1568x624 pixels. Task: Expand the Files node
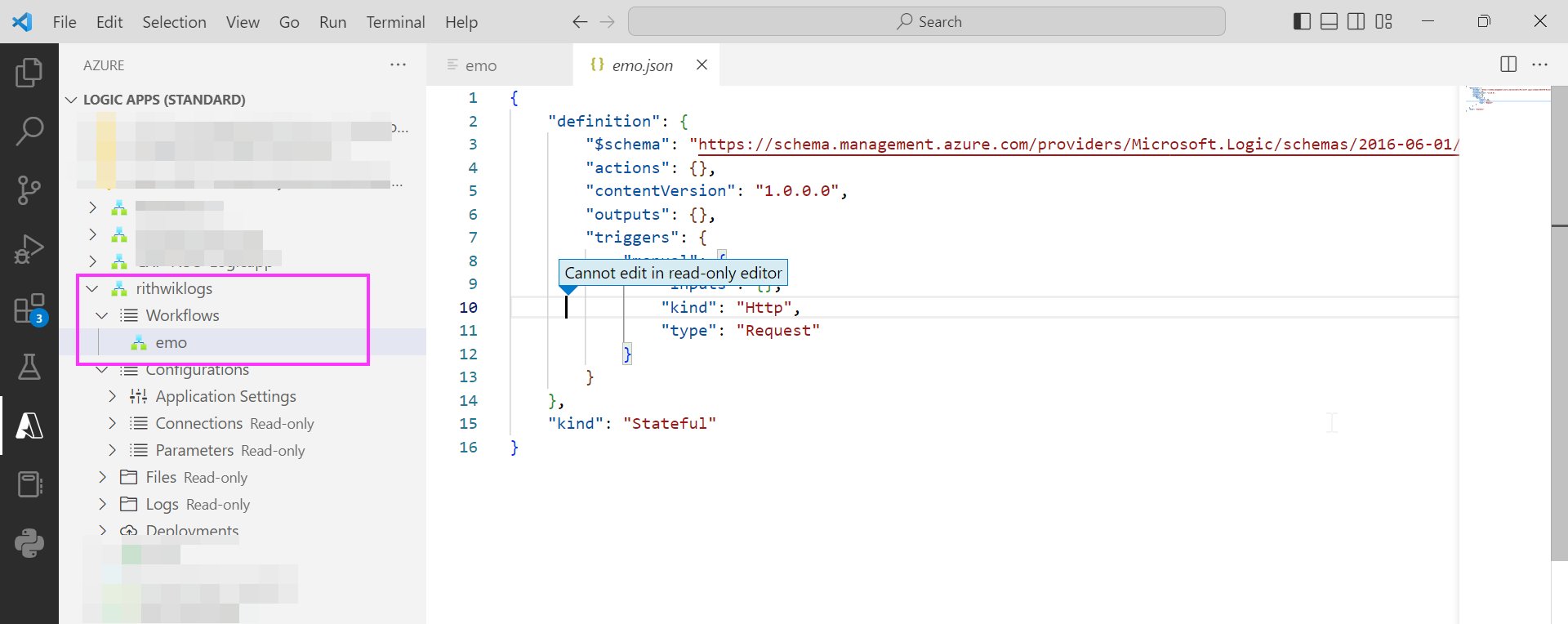102,477
